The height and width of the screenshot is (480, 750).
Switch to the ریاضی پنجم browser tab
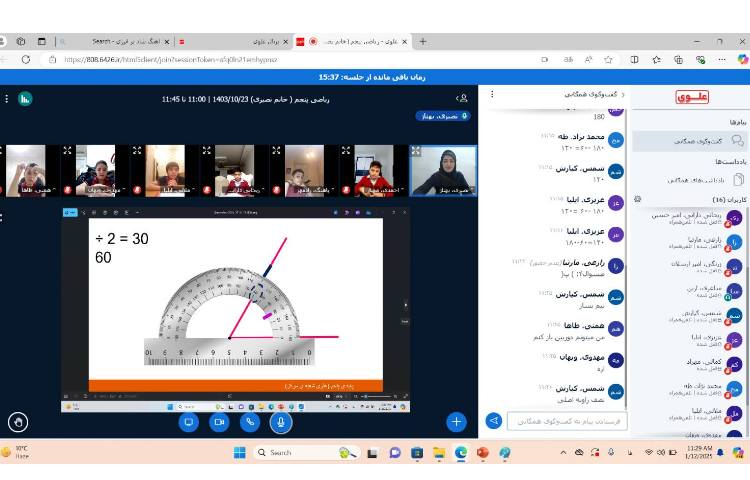tap(353, 42)
